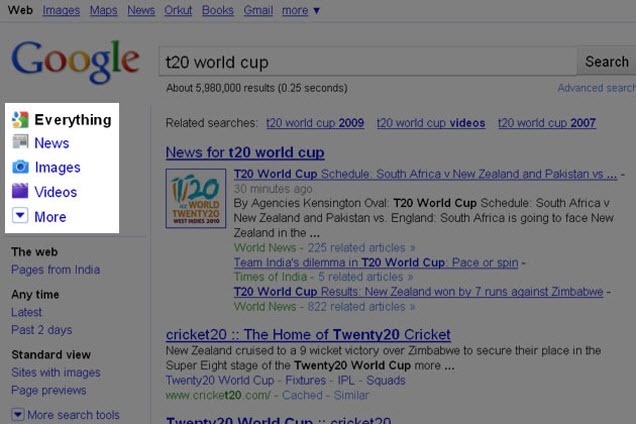Open Gmail in the top bar
Viewport: 636px width, 424px height.
pos(258,10)
